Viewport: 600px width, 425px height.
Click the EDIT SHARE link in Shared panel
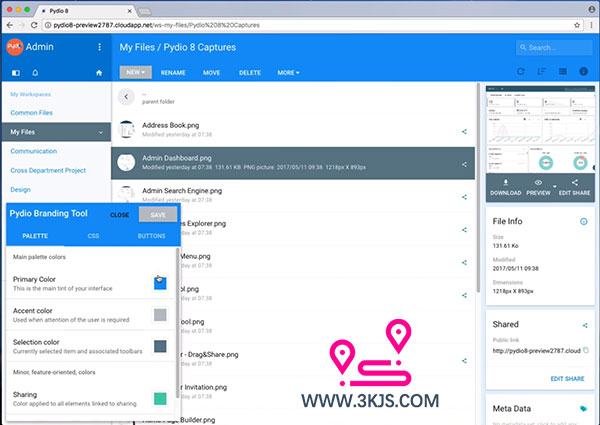point(567,379)
